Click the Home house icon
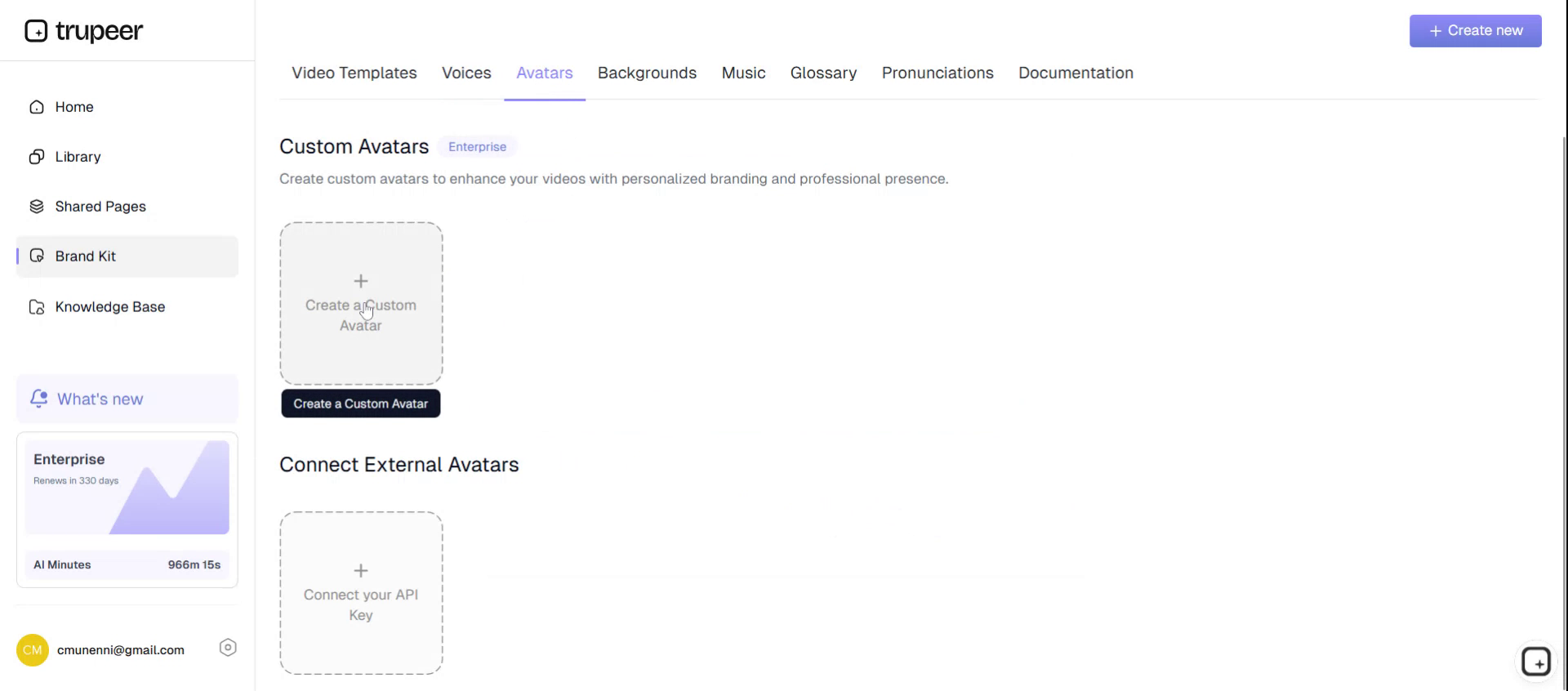Image resolution: width=1568 pixels, height=691 pixels. click(37, 107)
